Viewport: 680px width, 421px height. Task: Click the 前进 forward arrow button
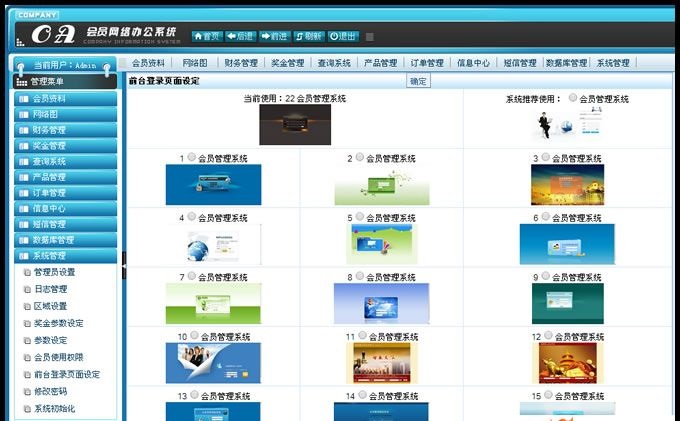pos(275,36)
